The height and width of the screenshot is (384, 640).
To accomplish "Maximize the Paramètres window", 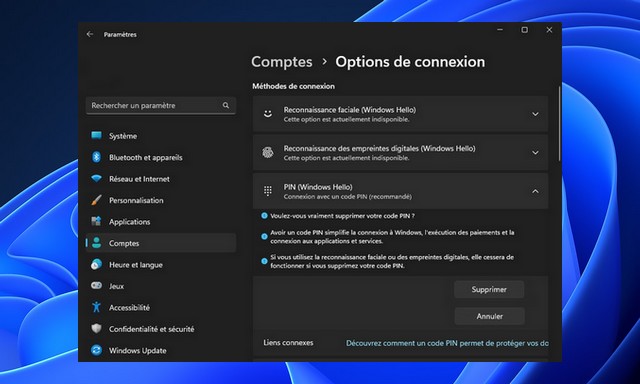I will 524,30.
